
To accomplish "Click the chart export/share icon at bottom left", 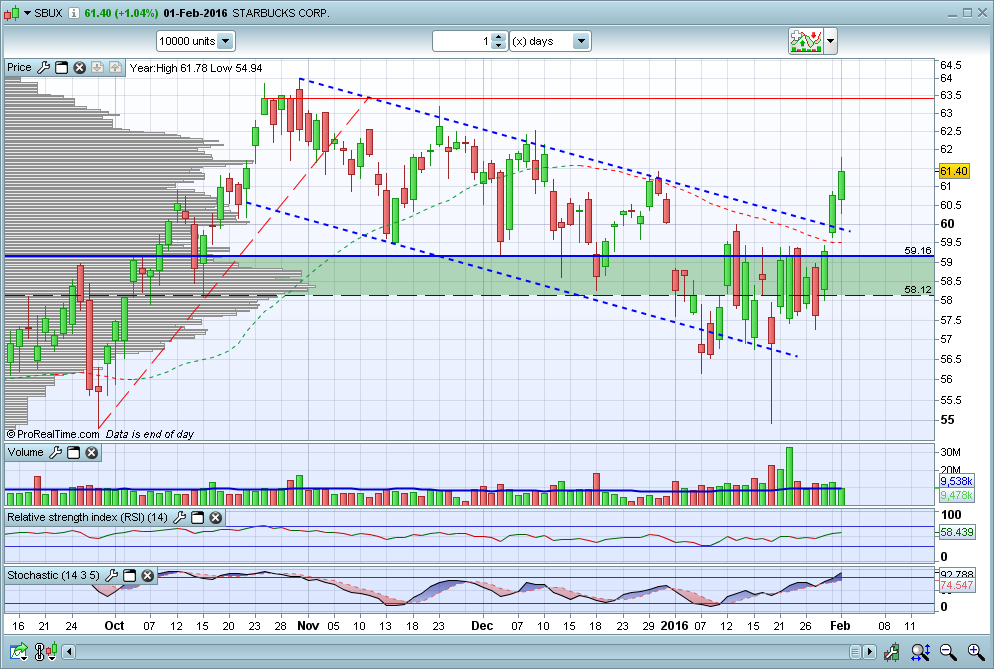I will [x=18, y=651].
